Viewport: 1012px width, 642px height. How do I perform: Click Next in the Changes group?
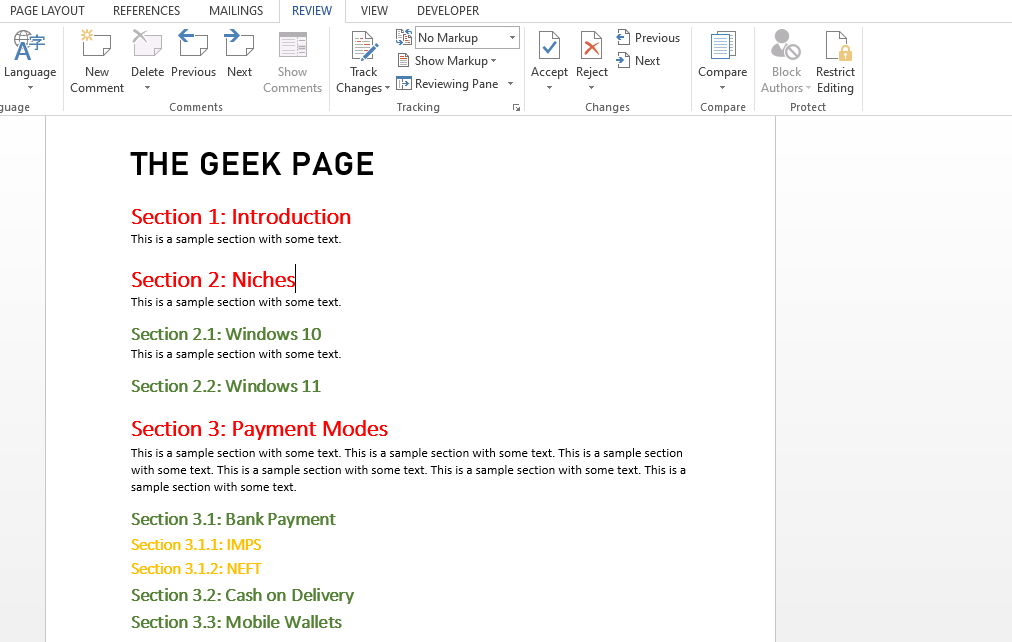point(638,61)
